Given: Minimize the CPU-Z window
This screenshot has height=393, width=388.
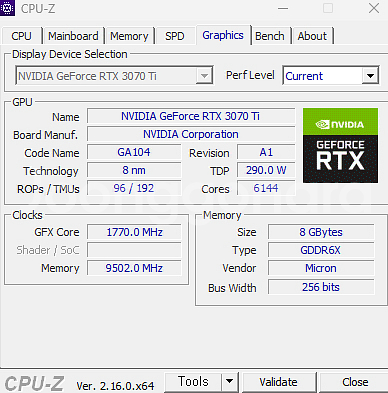Looking at the screenshot, I should [283, 8].
